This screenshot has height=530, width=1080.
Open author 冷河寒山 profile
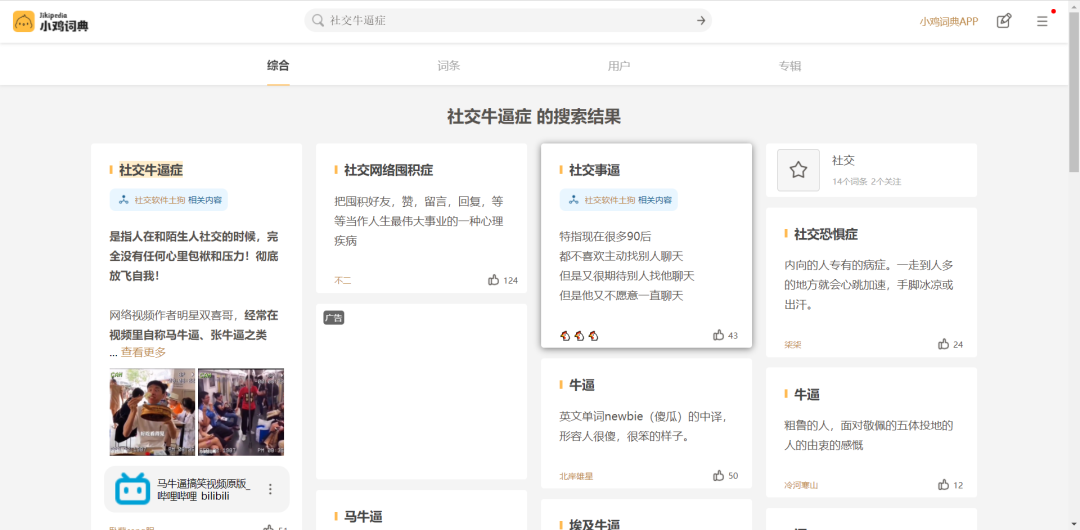coord(801,485)
